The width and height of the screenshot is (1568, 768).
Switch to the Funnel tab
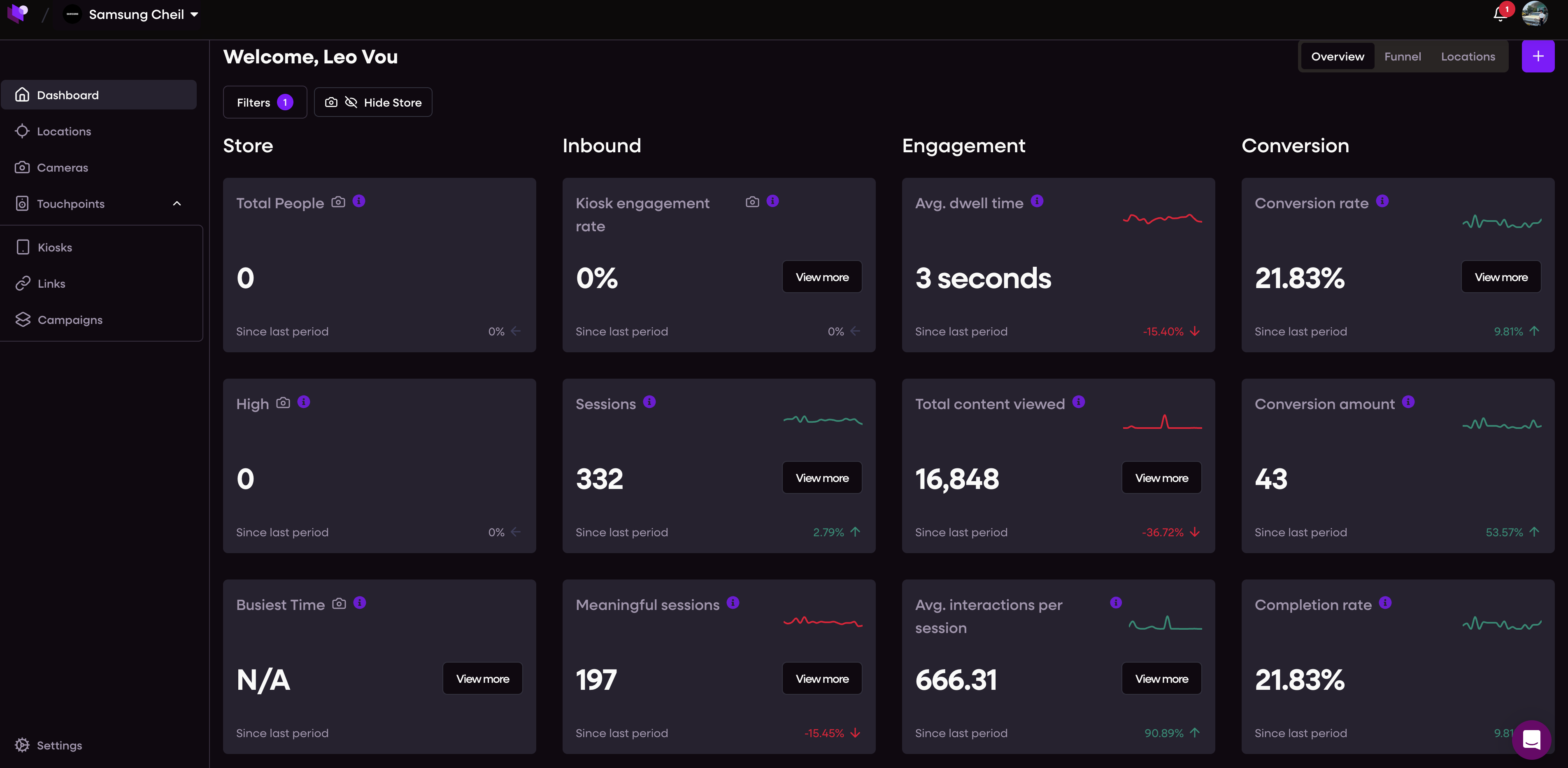coord(1403,57)
